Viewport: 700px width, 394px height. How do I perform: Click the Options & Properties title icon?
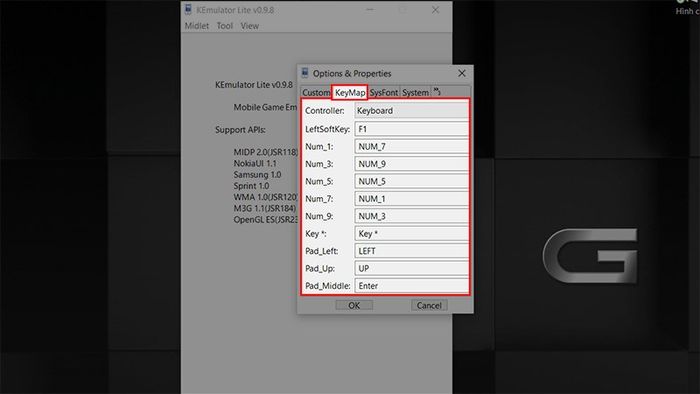[x=305, y=73]
